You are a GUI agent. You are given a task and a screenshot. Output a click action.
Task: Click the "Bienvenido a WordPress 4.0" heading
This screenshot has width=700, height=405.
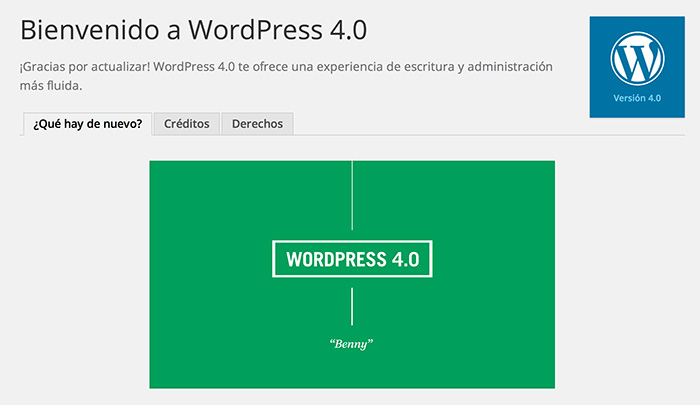[x=193, y=30]
